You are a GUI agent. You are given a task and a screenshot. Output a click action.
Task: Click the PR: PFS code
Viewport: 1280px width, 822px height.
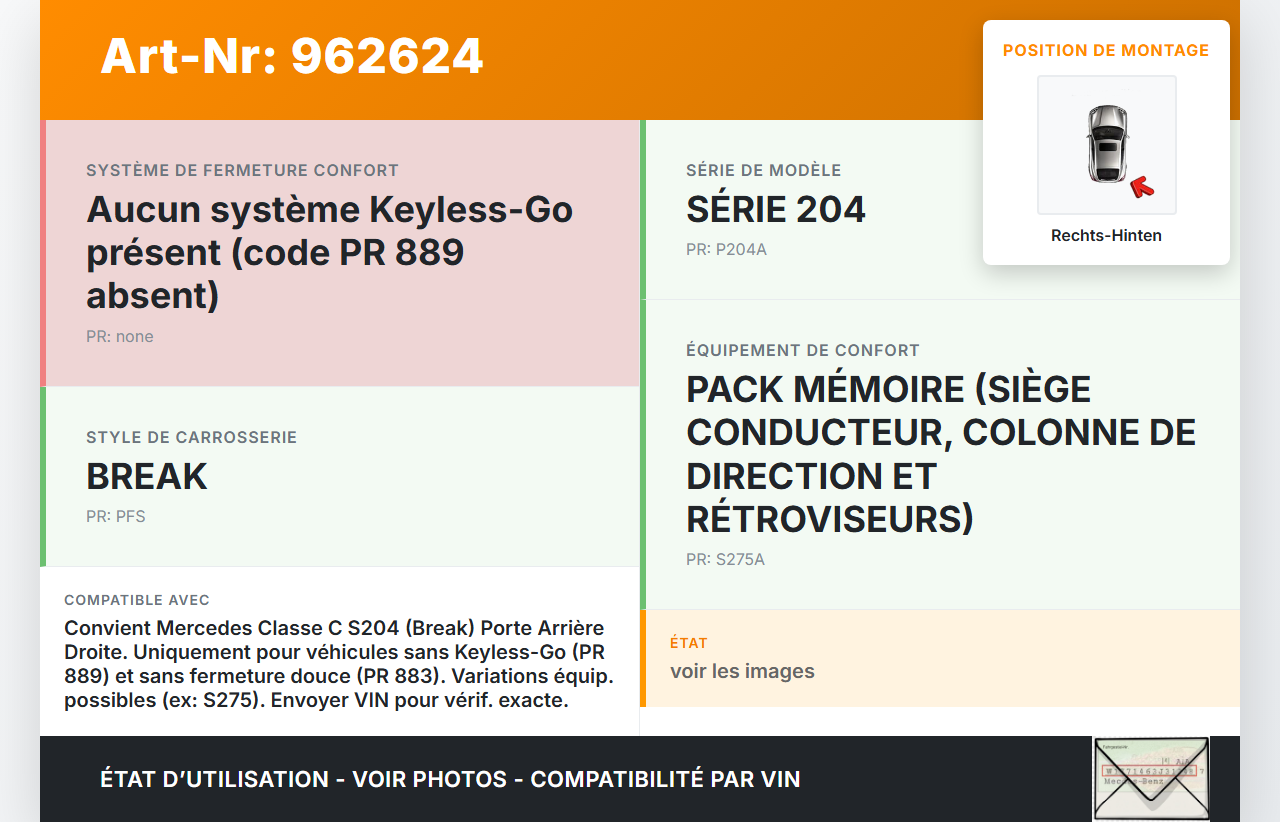[116, 516]
